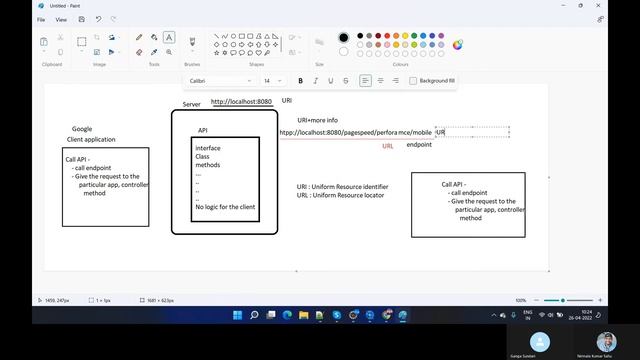This screenshot has width=640, height=360.
Task: Expand the selection tool dropdown arrow
Action: pyautogui.click(x=82, y=52)
